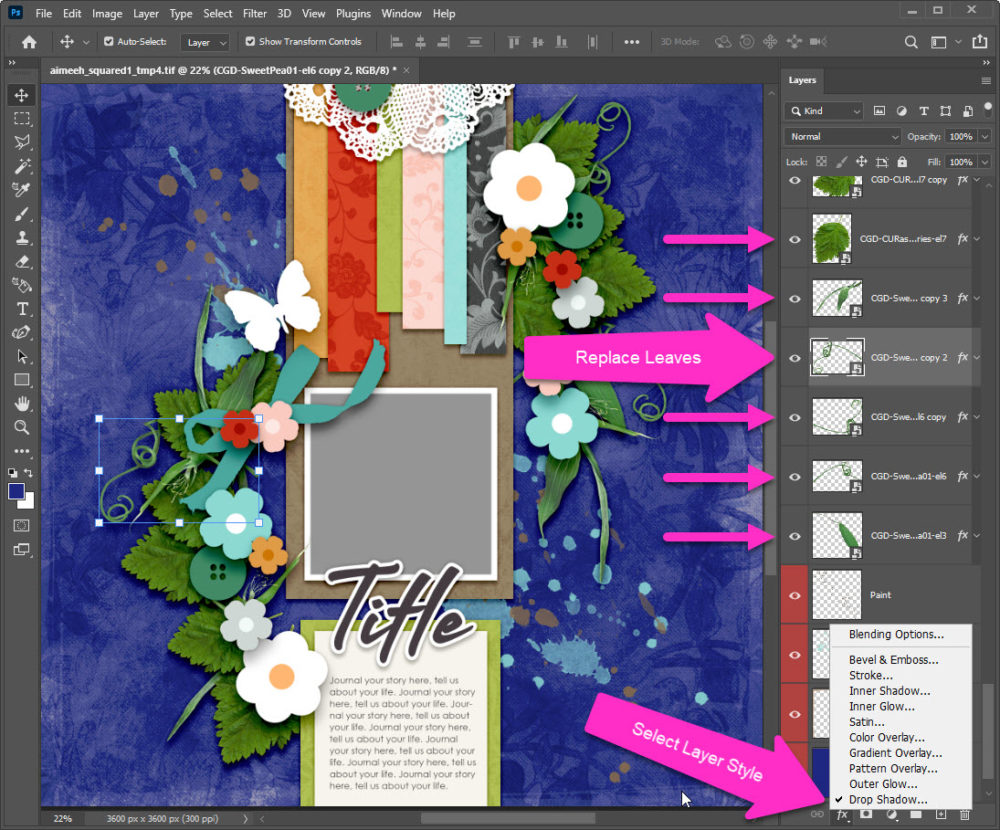
Task: Open the Plugins menu
Action: (353, 13)
